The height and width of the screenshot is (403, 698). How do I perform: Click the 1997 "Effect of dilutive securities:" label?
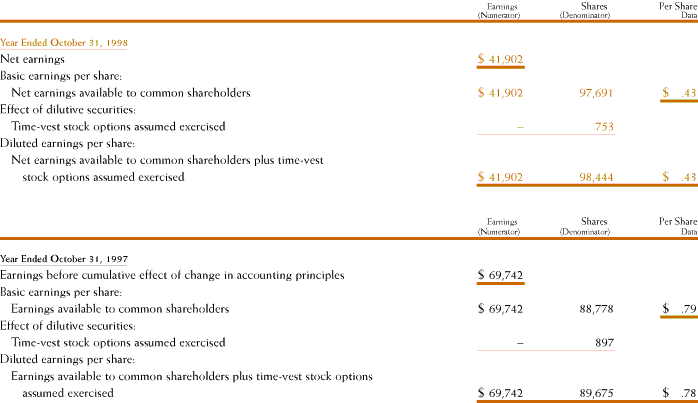point(62,326)
